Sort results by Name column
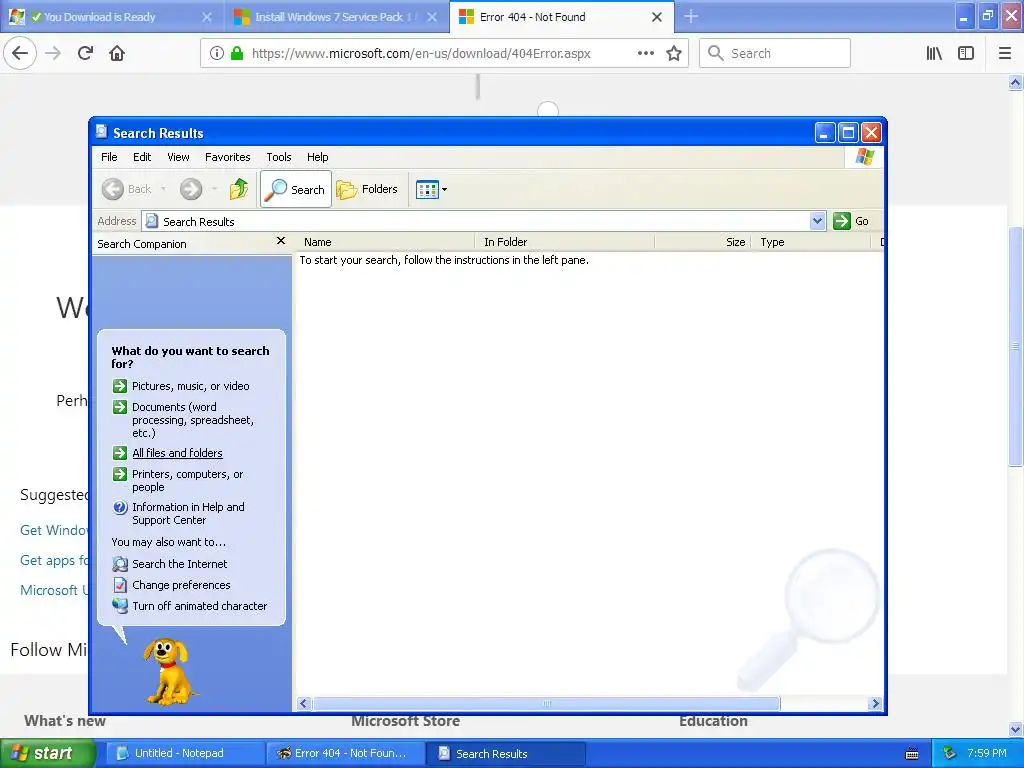Viewport: 1024px width, 768px height. pyautogui.click(x=384, y=242)
